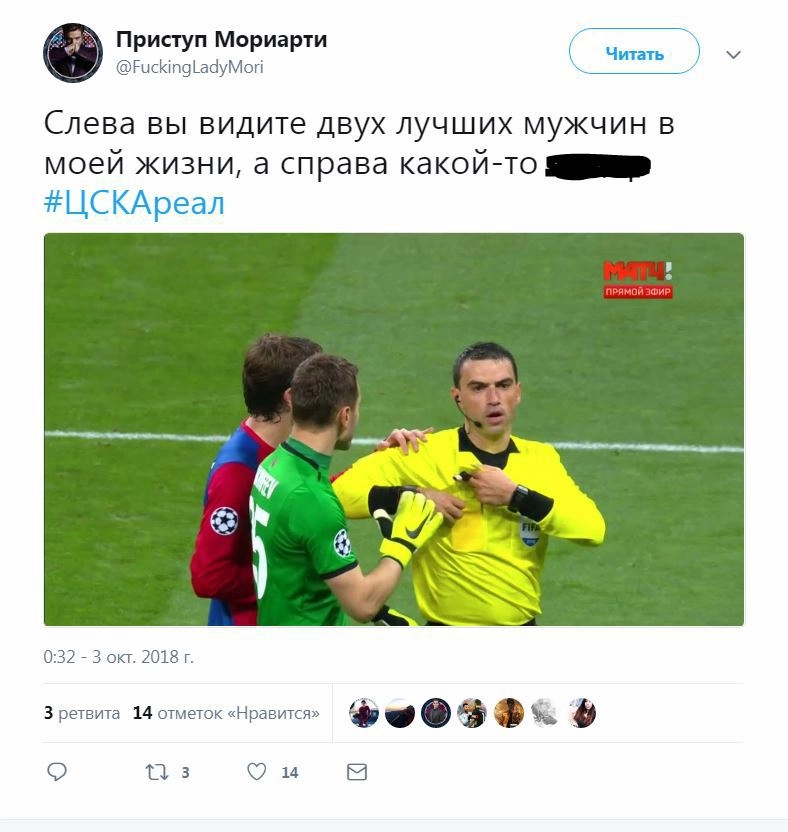Open last liker avatar in row
Screen dimensions: 788x832
coord(581,713)
